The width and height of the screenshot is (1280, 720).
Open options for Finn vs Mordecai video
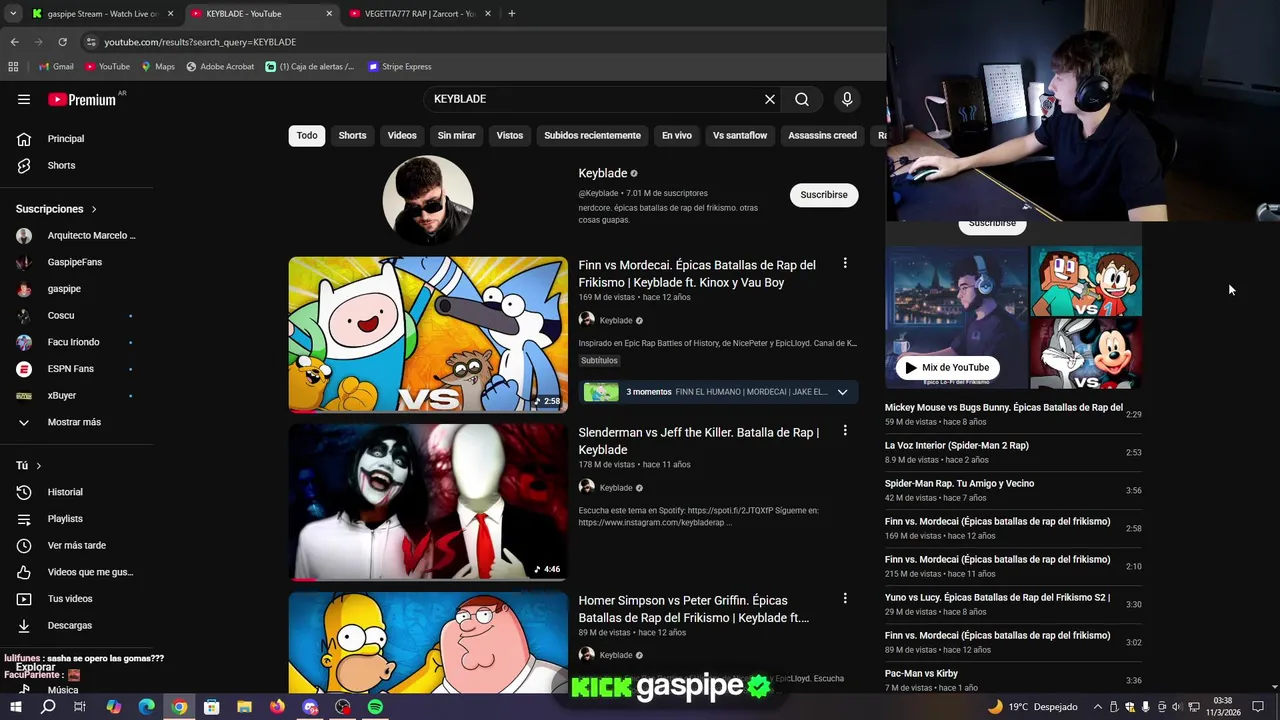(x=845, y=263)
